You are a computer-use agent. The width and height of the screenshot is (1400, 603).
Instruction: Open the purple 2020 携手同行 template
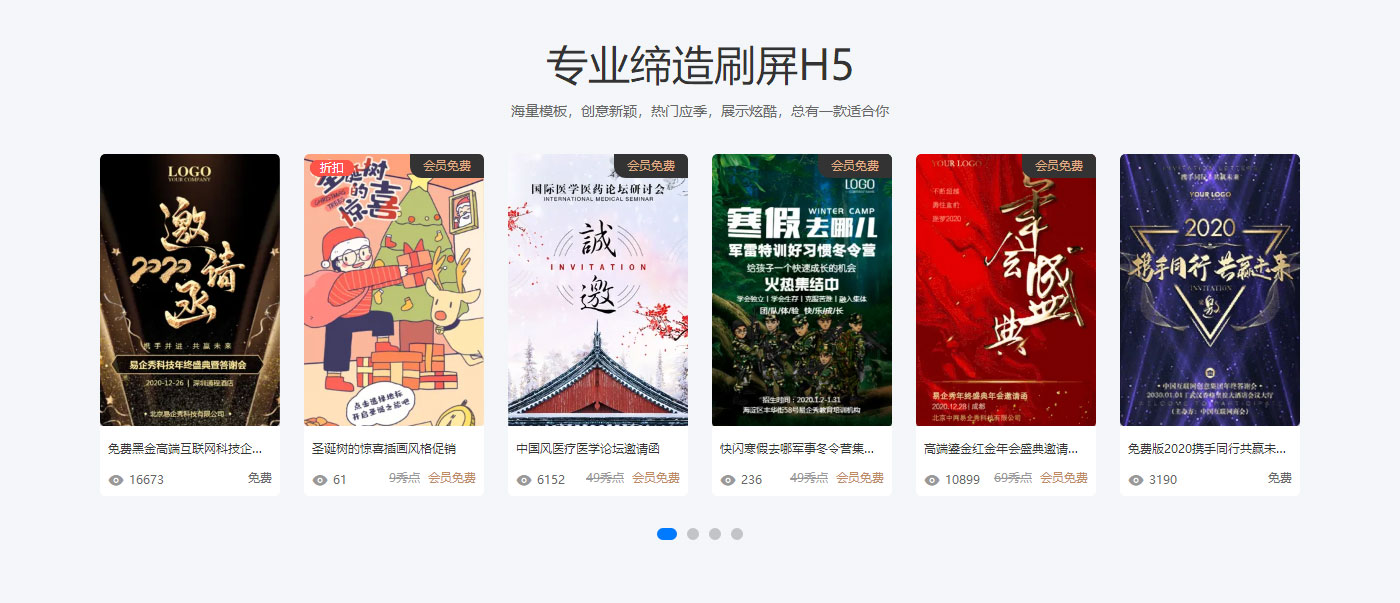(1210, 290)
